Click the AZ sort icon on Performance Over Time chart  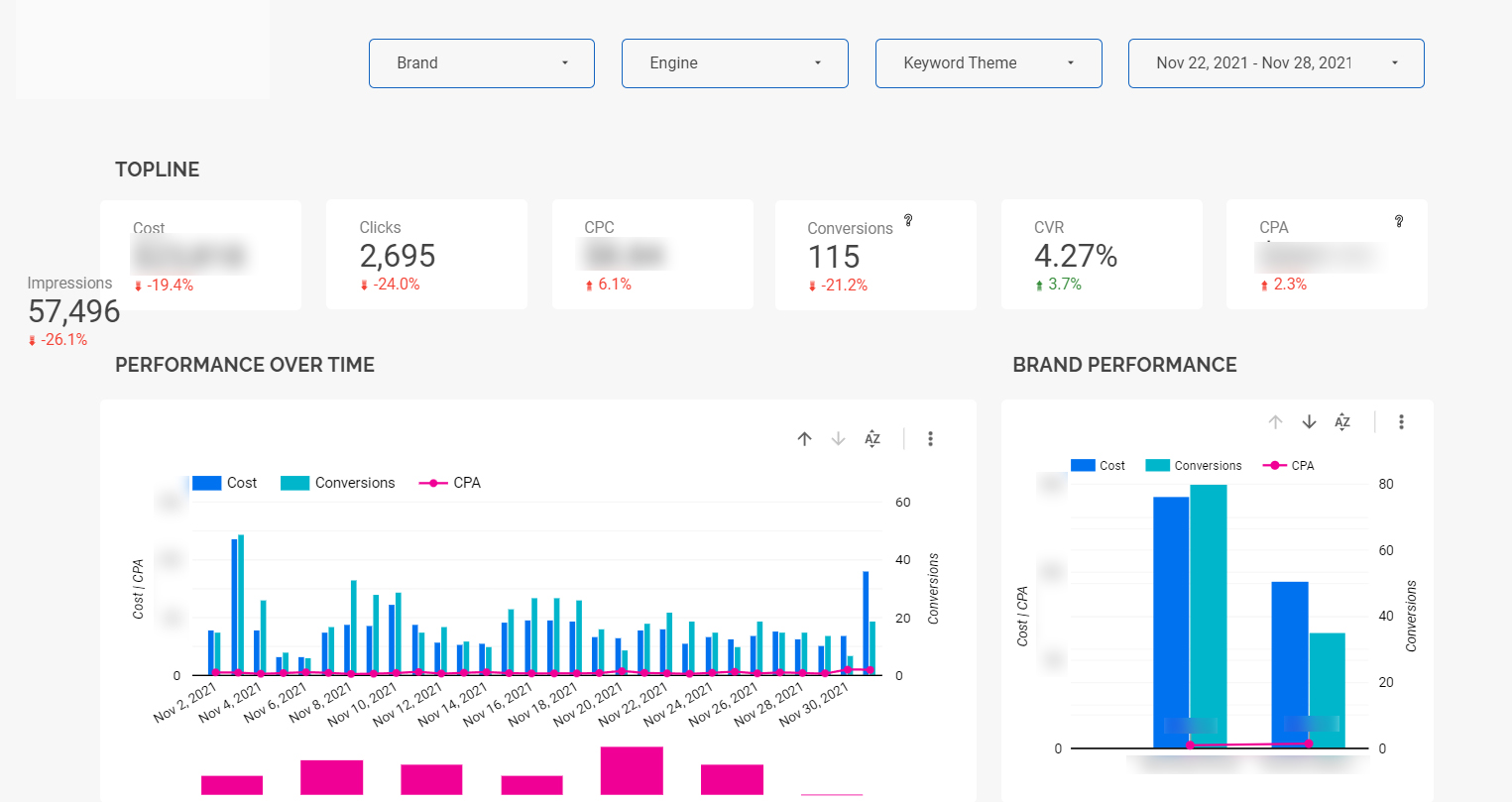[x=872, y=438]
